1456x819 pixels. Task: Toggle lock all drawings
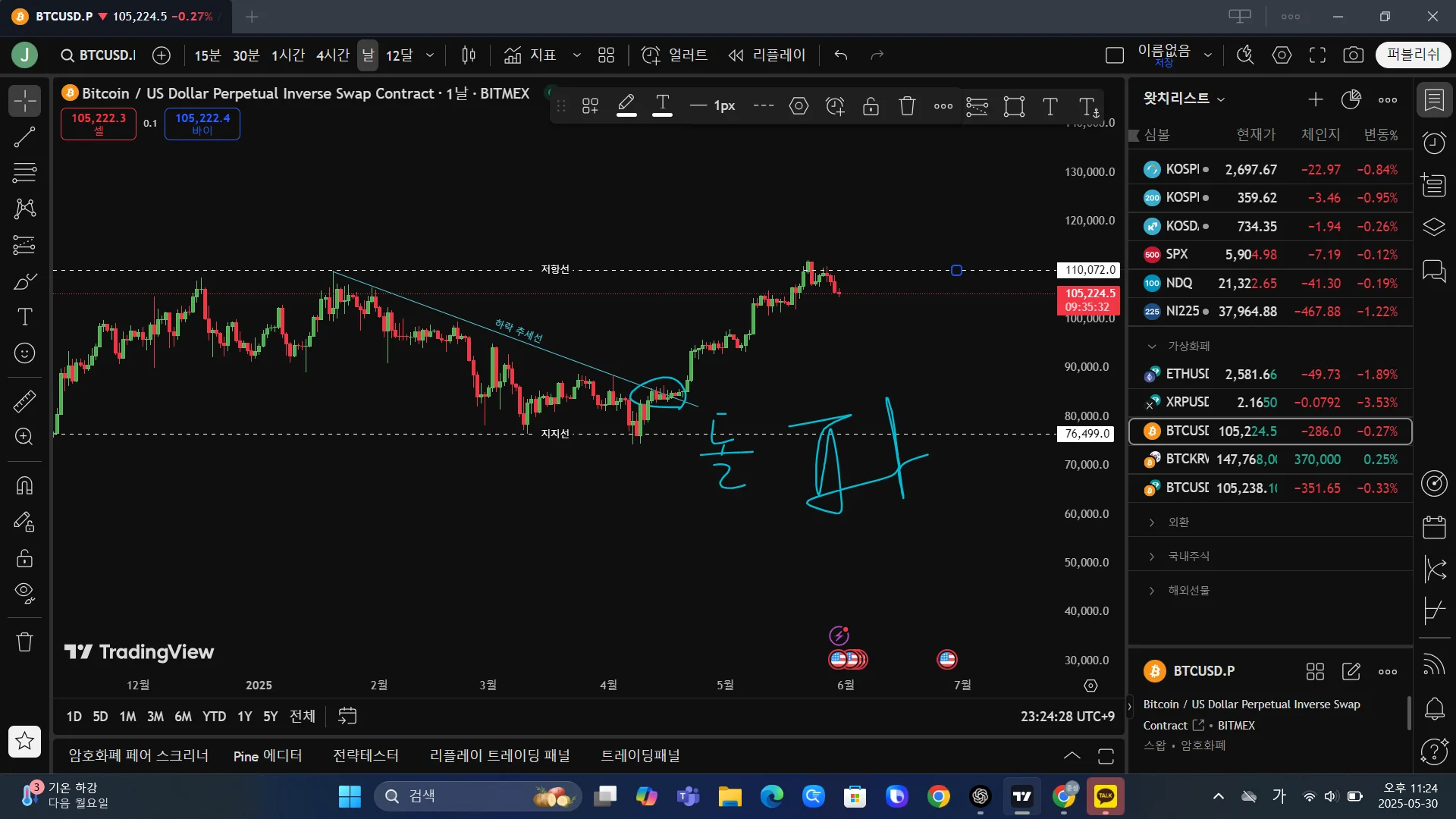coord(24,559)
